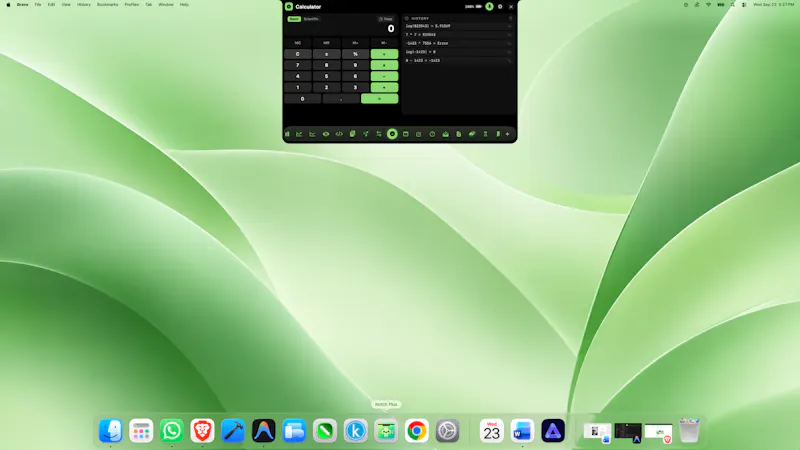Open the File menu
The image size is (800, 450).
(x=38, y=5)
